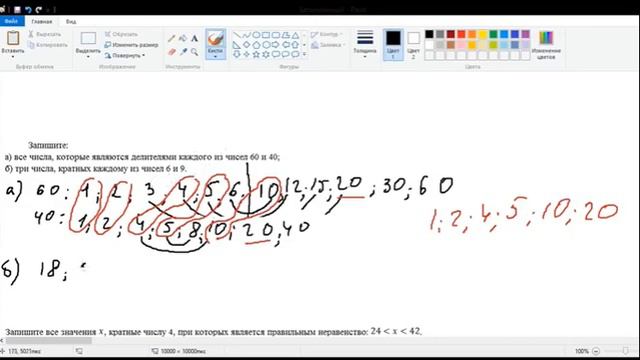Choose the straight line shape
The image size is (640, 360).
coord(237,36)
